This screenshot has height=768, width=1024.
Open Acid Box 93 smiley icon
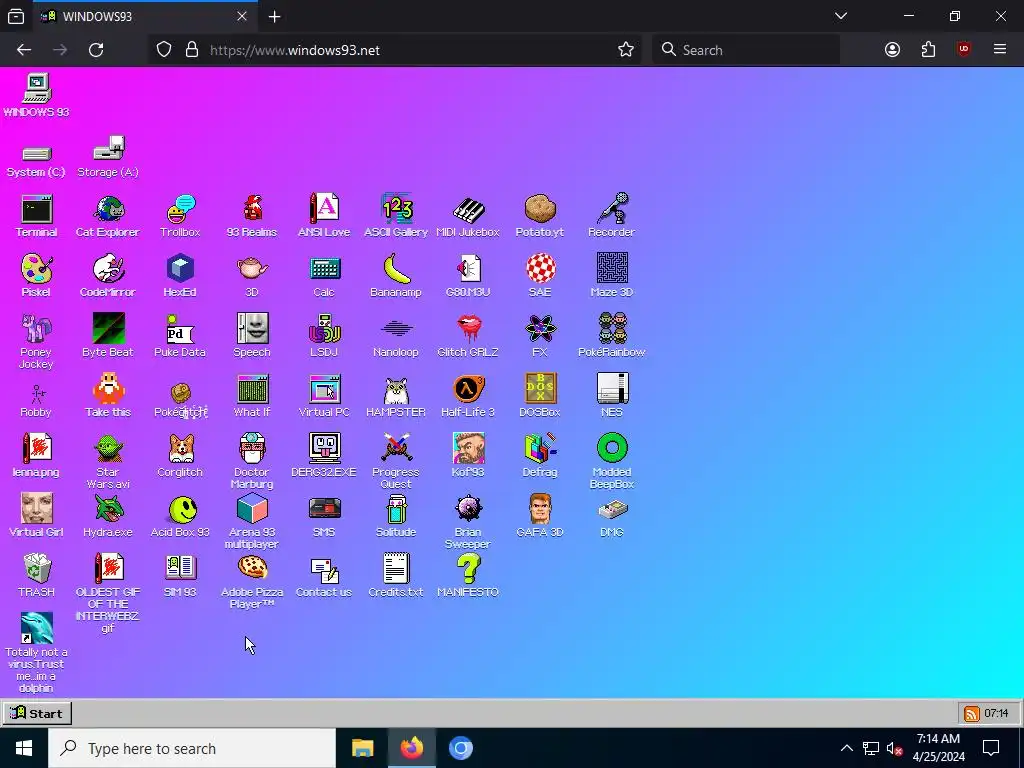180,517
